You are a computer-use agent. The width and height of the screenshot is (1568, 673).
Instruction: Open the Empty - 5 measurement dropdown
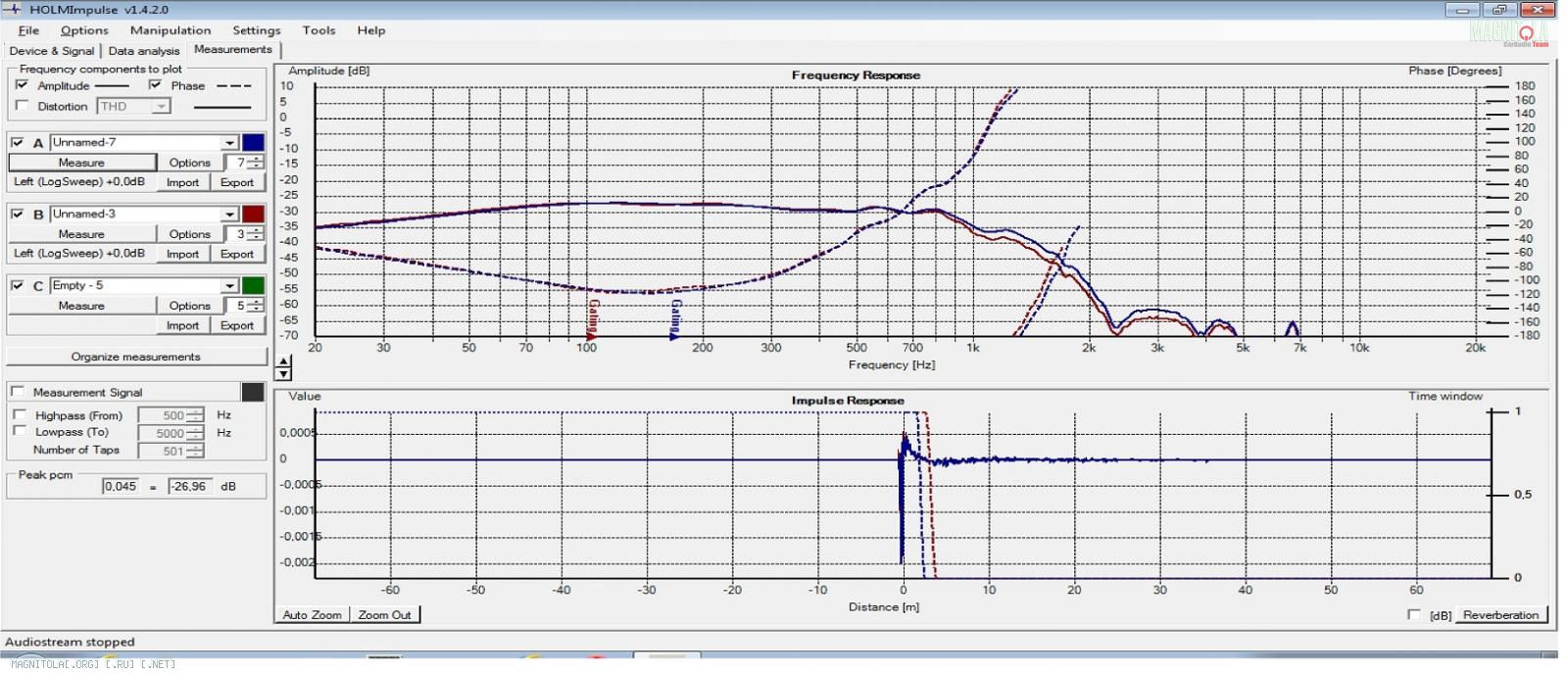144,286
